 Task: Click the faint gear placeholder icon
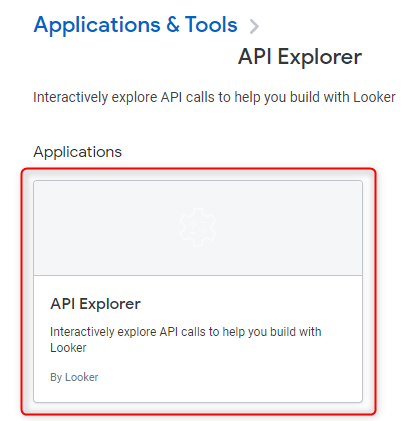(x=198, y=227)
